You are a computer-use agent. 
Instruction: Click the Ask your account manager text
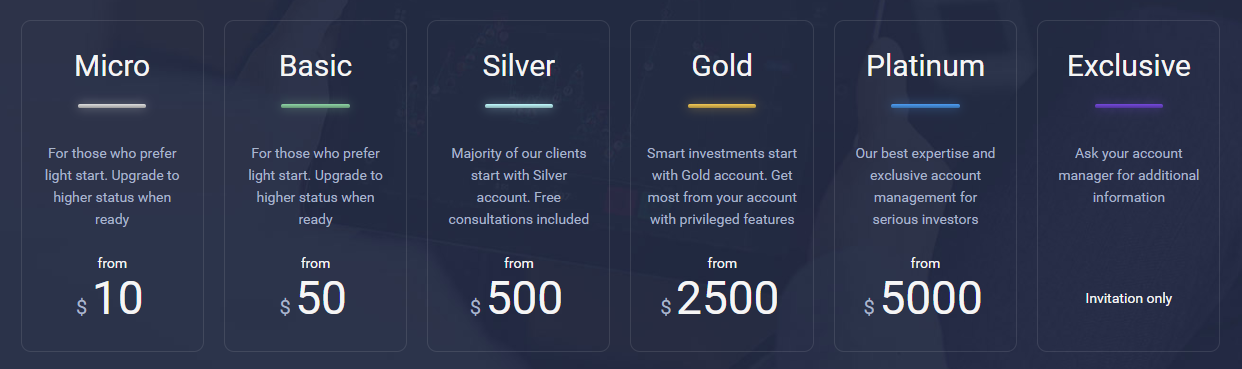pos(1129,175)
